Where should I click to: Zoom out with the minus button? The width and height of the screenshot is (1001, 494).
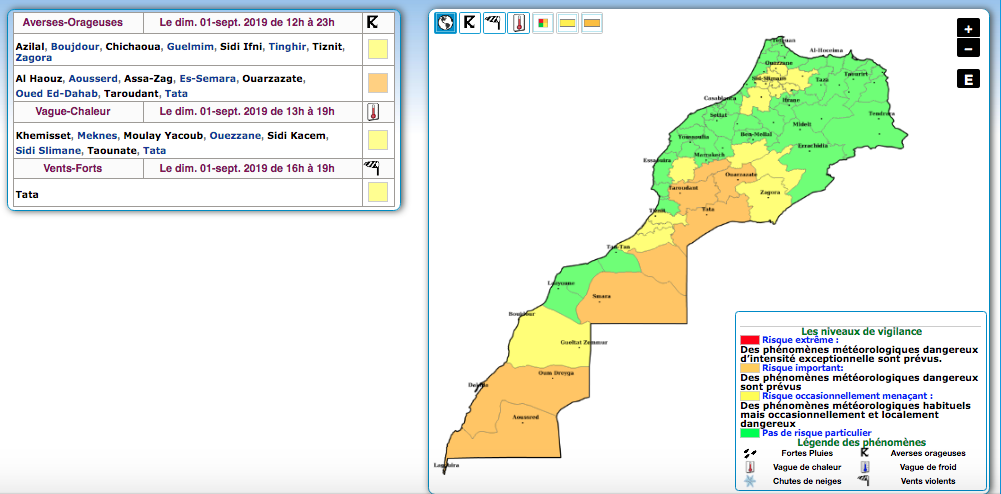click(x=967, y=48)
